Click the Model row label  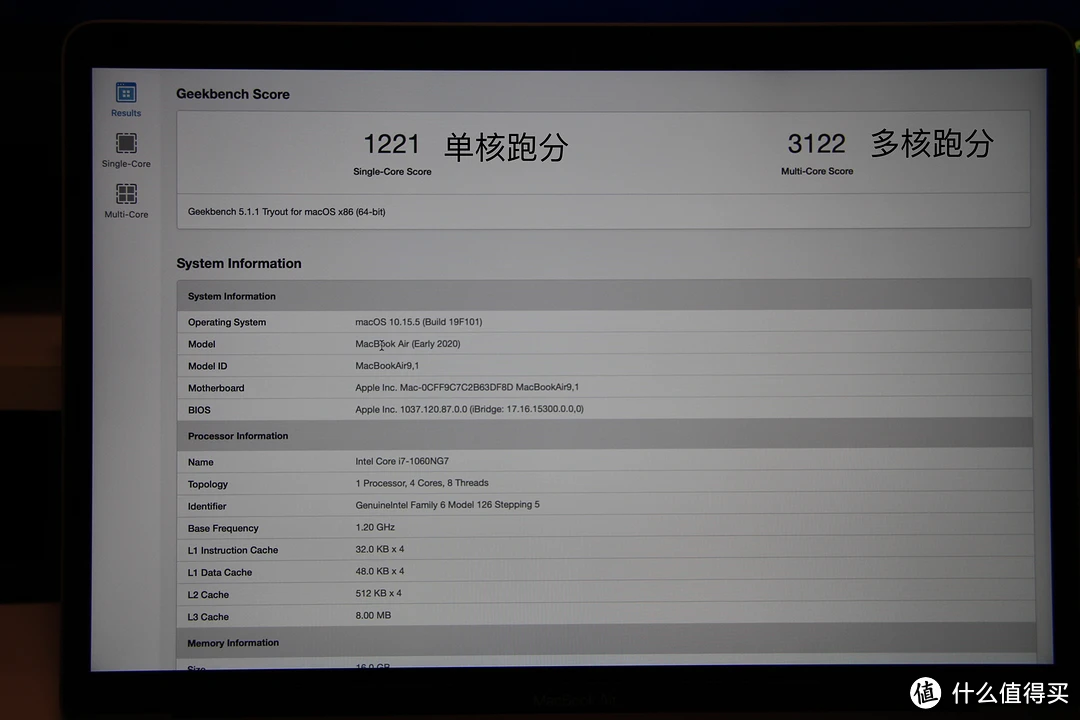(201, 344)
